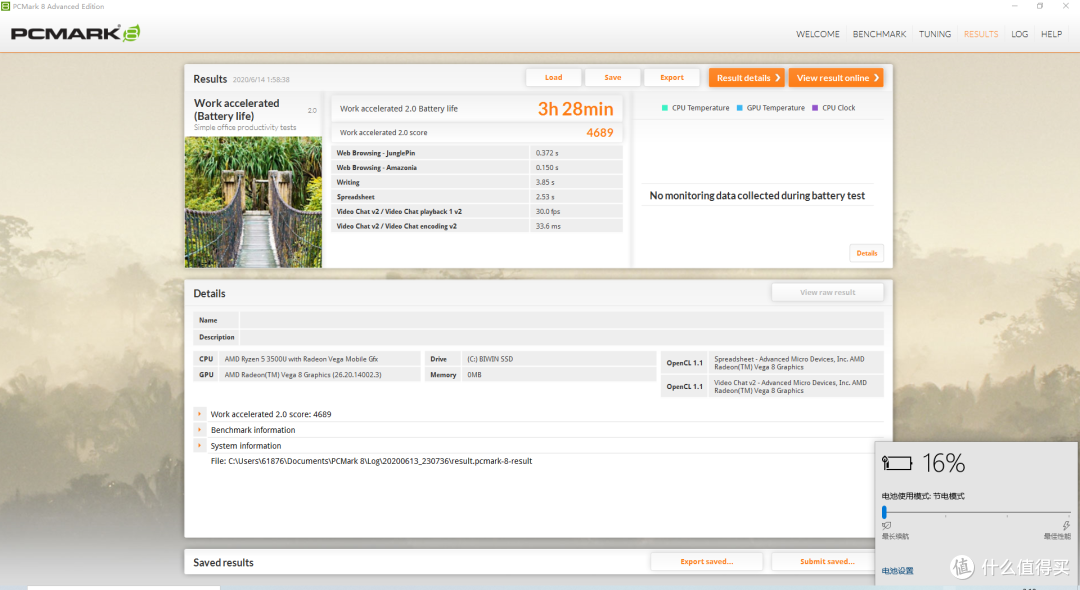Click the result file path text
This screenshot has height=590, width=1080.
(371, 461)
